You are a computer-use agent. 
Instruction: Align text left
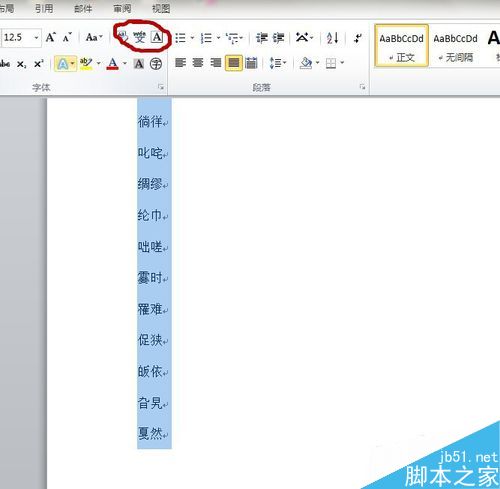tap(180, 63)
